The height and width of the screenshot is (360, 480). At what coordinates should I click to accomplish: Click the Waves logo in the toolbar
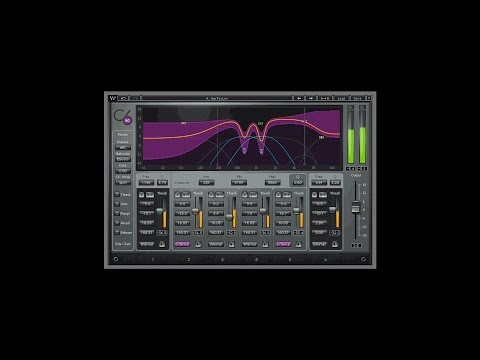[x=112, y=98]
